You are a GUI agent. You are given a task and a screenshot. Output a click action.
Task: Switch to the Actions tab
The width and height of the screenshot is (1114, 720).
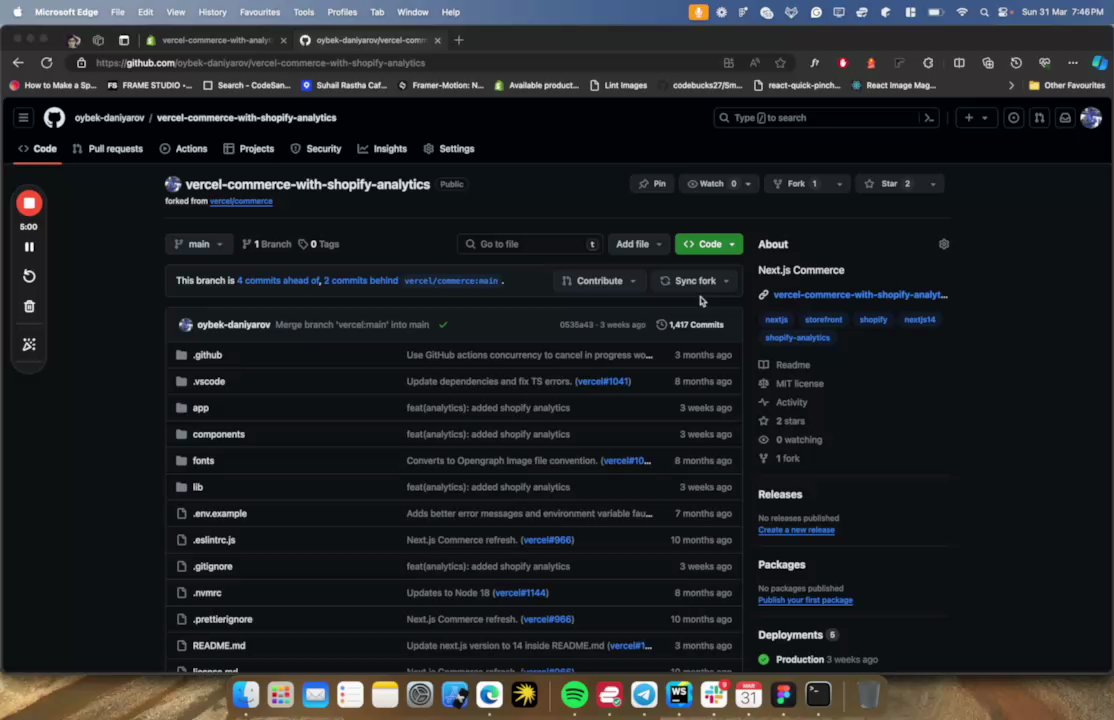click(x=183, y=149)
